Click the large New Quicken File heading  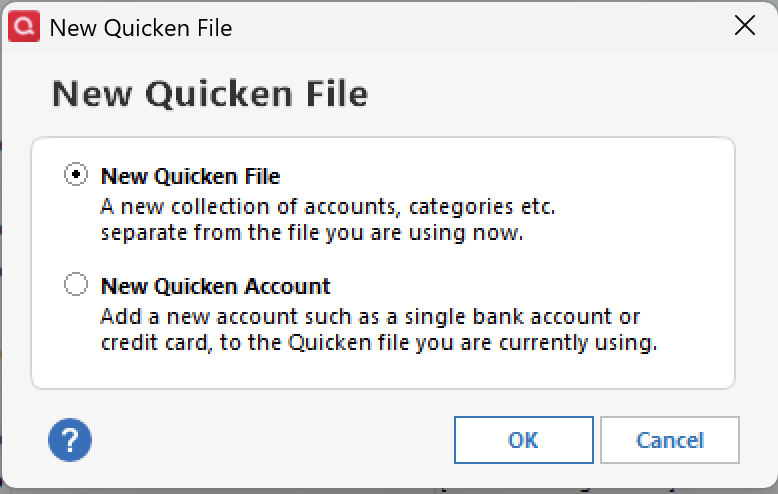click(210, 94)
